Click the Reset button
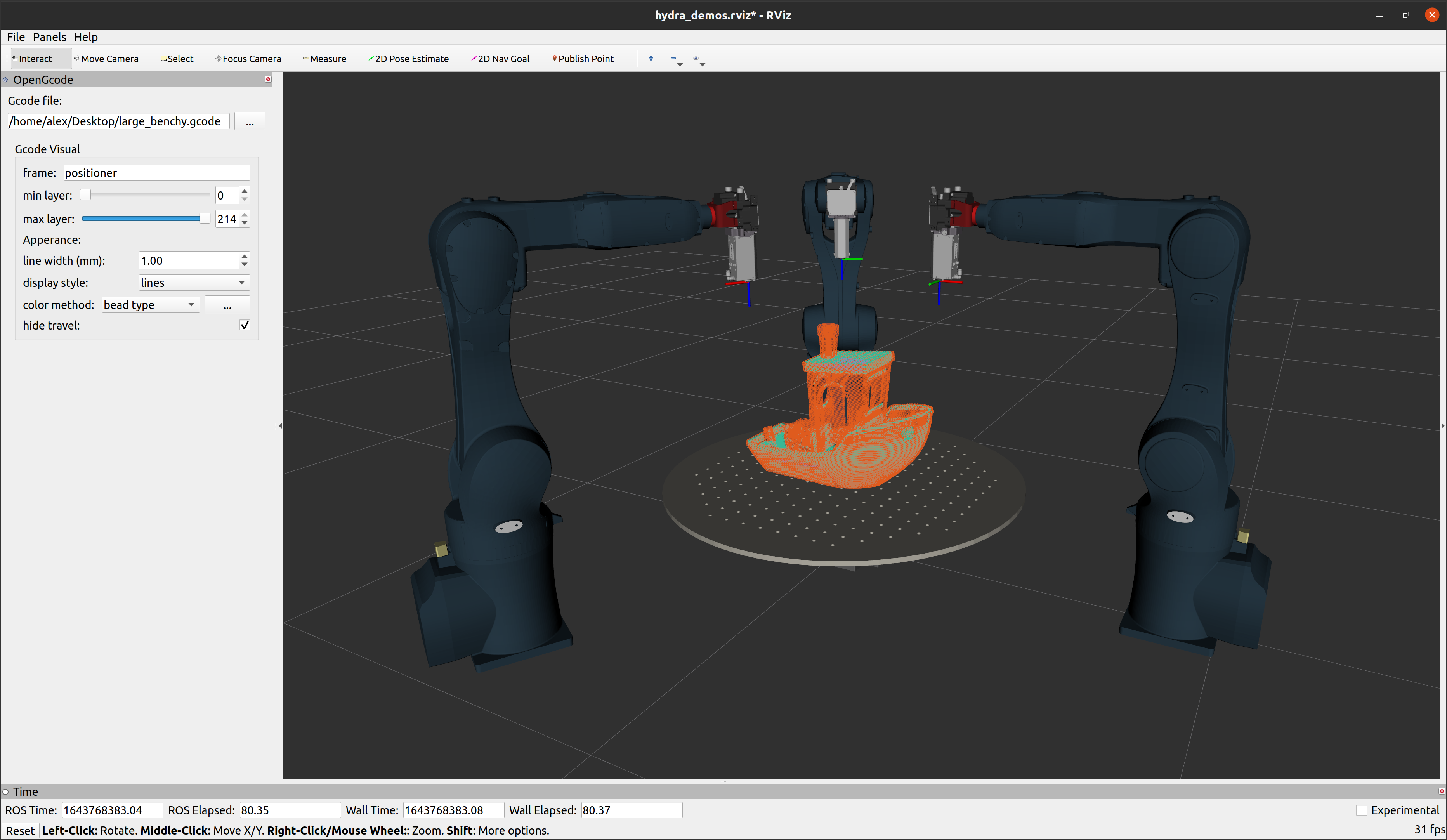The width and height of the screenshot is (1447, 840). (x=20, y=830)
